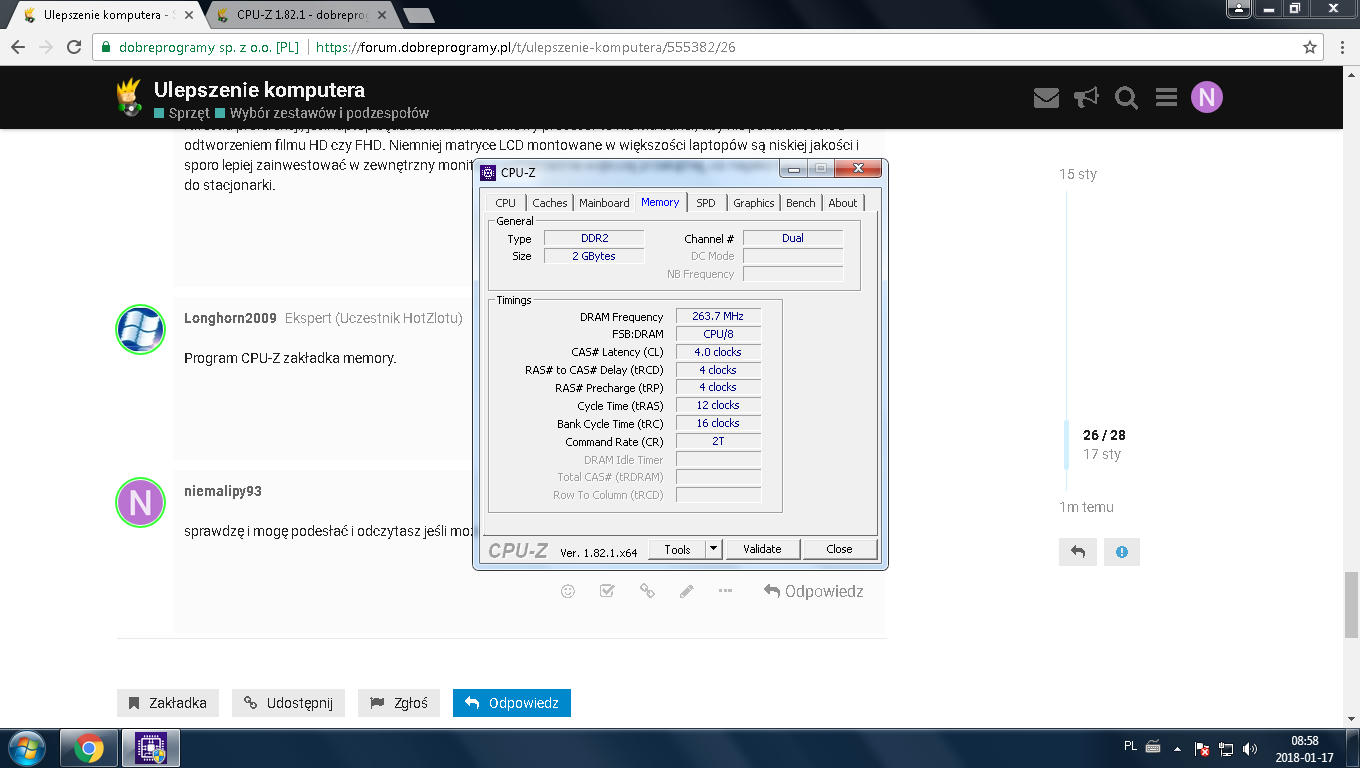Switch to Caches tab in CPU-Z
1360x768 pixels.
click(550, 203)
